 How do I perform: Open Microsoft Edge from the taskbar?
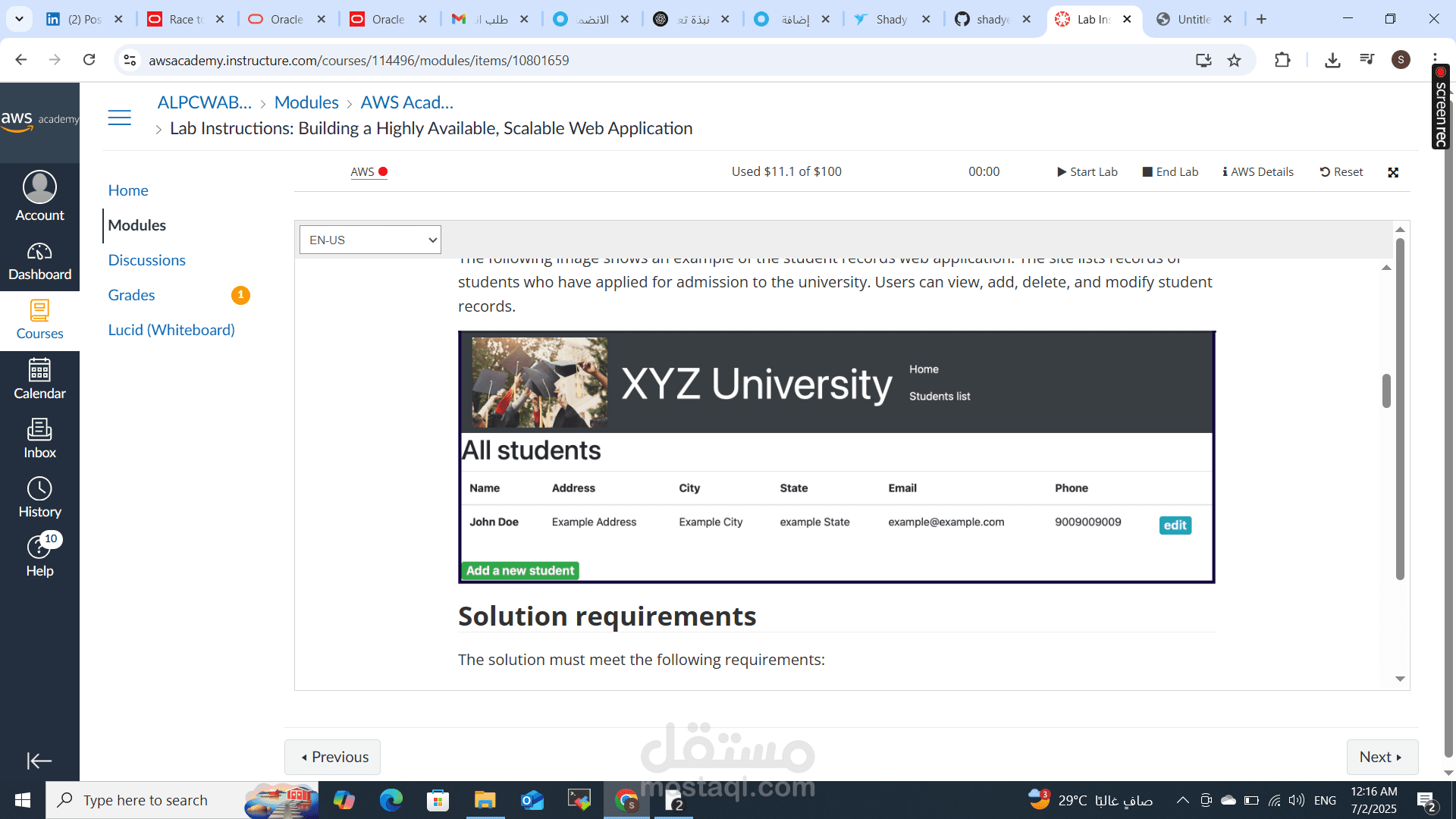tap(391, 800)
